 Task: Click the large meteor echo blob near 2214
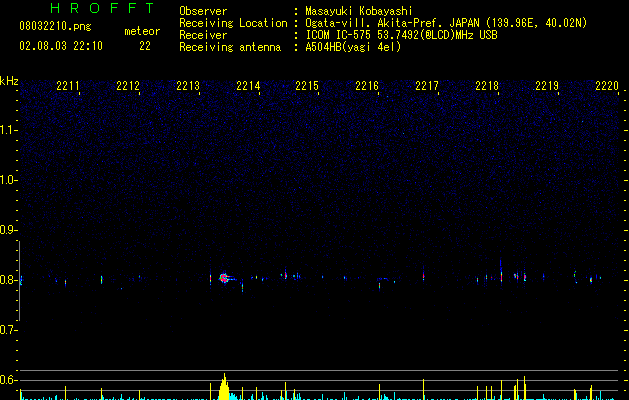[224, 278]
